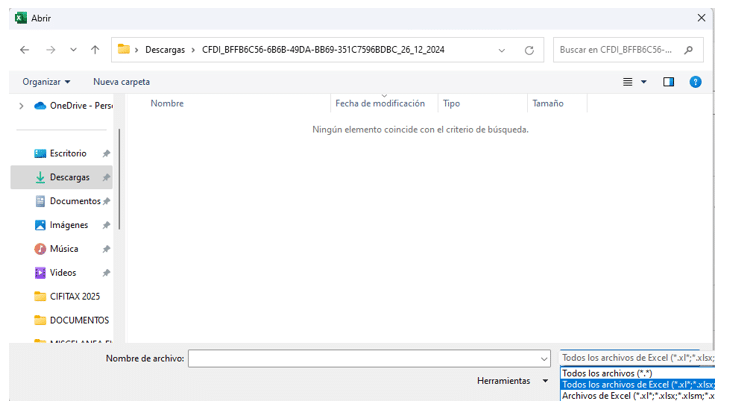Select the CIFITAX 2025 folder

pos(74,296)
